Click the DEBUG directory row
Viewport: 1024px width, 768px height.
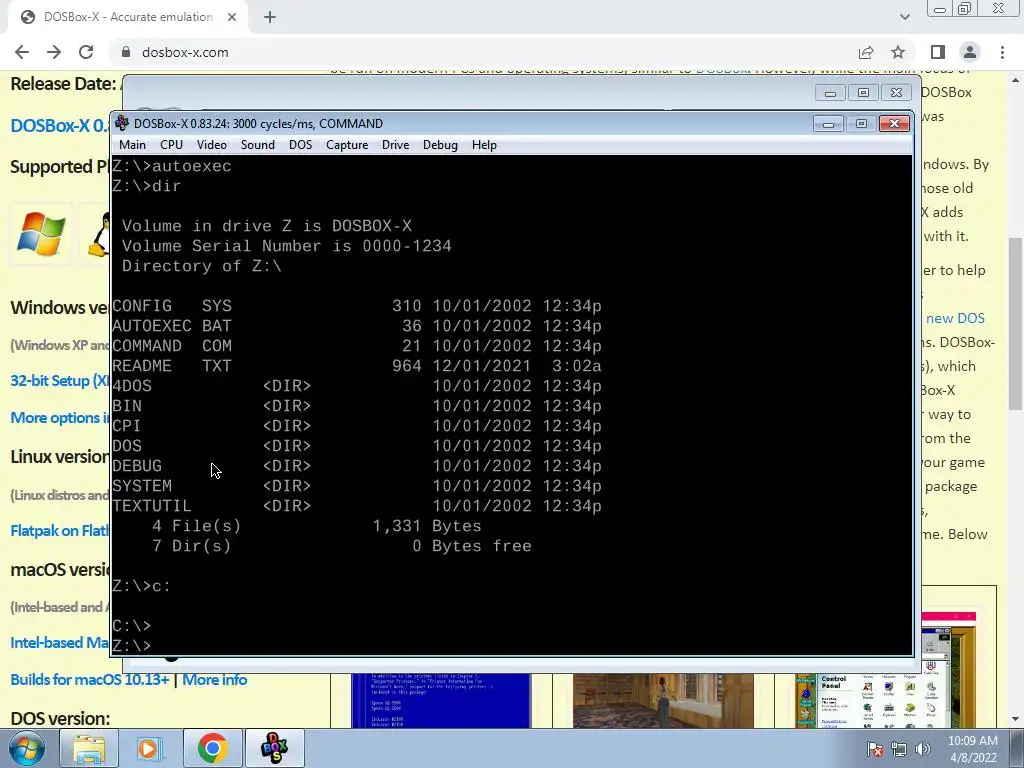click(x=357, y=466)
